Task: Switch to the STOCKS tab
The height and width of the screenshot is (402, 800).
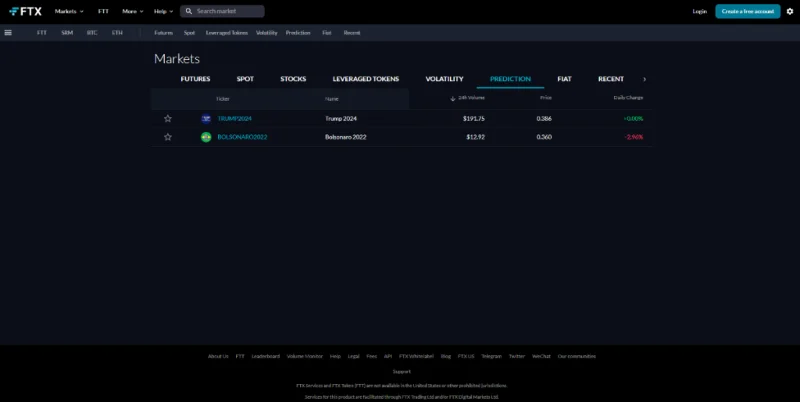Action: pos(293,79)
